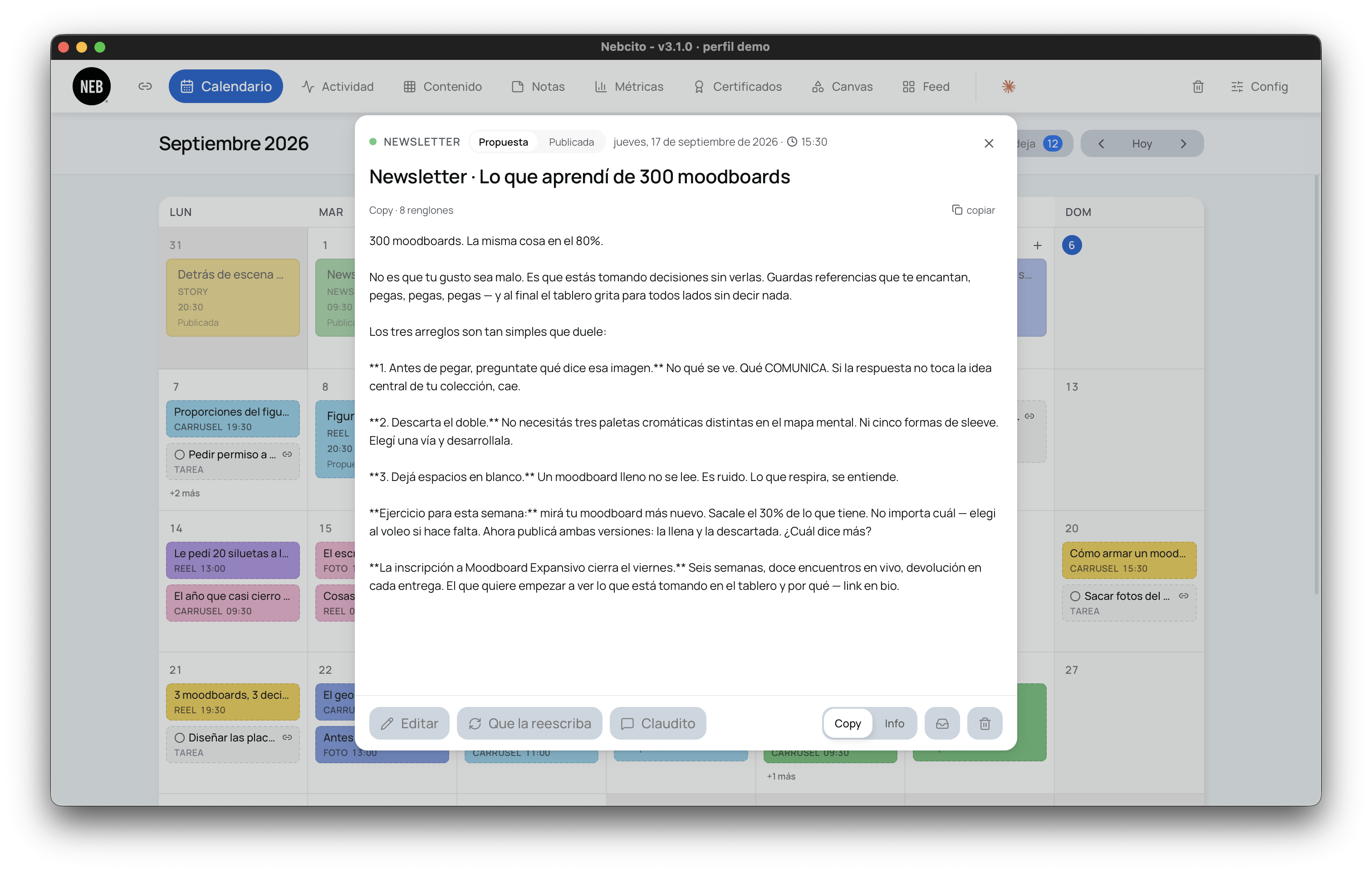The image size is (1372, 873).
Task: Click the link icon beside the NEB logo
Action: [x=145, y=86]
